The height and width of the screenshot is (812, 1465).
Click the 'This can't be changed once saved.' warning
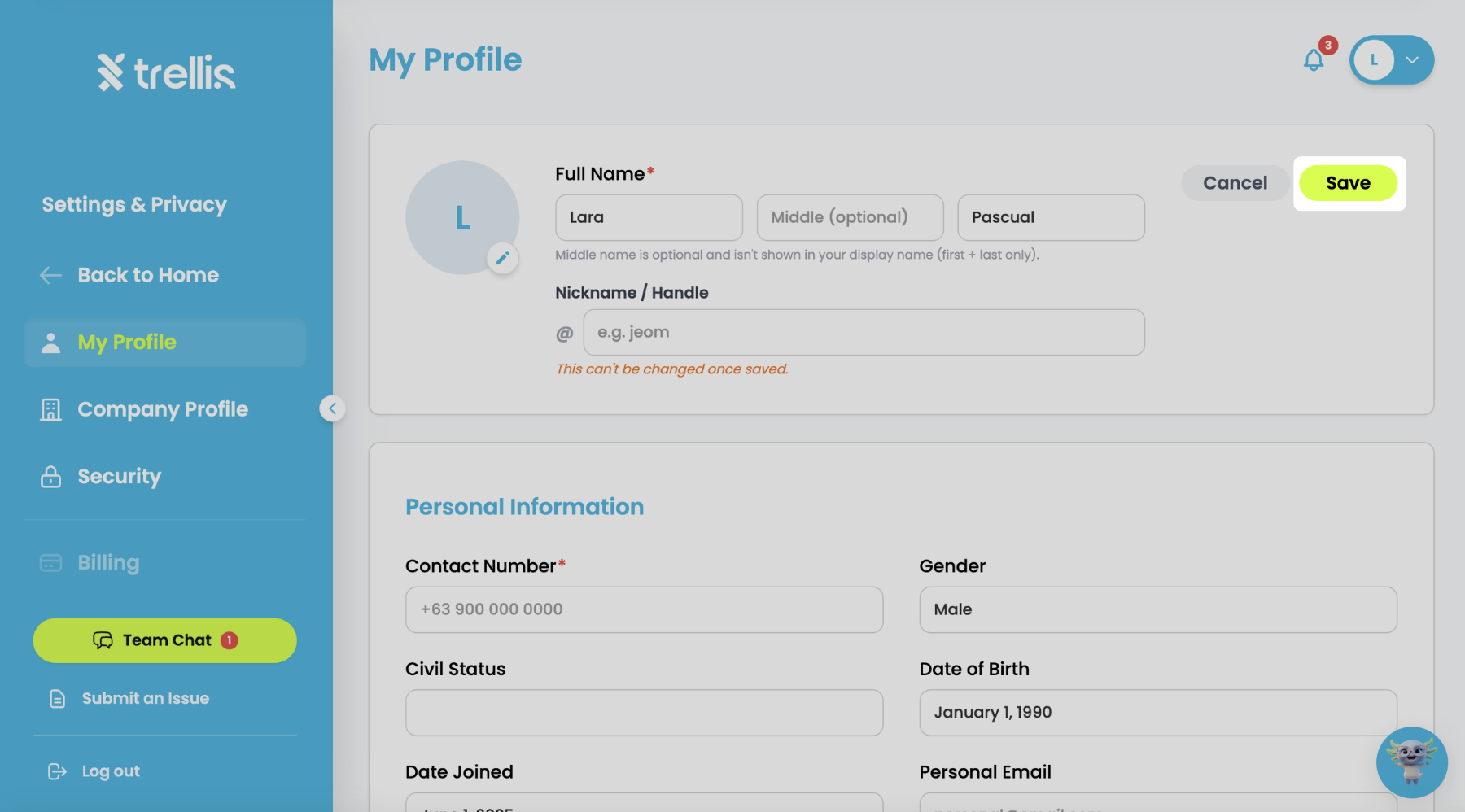coord(671,369)
